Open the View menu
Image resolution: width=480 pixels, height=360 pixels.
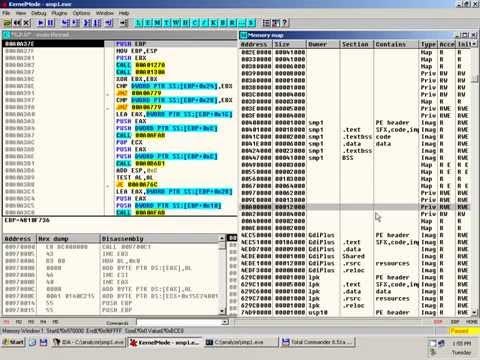coord(21,13)
